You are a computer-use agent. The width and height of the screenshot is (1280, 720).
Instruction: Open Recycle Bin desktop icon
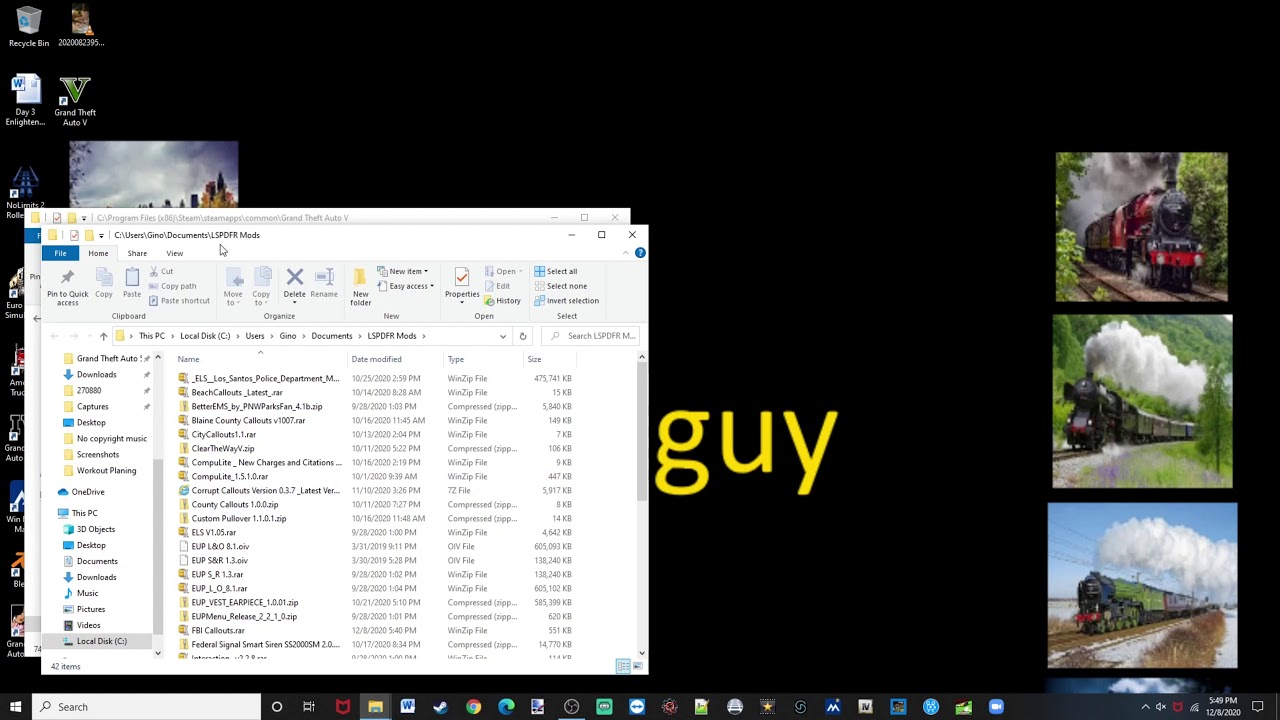pos(28,26)
